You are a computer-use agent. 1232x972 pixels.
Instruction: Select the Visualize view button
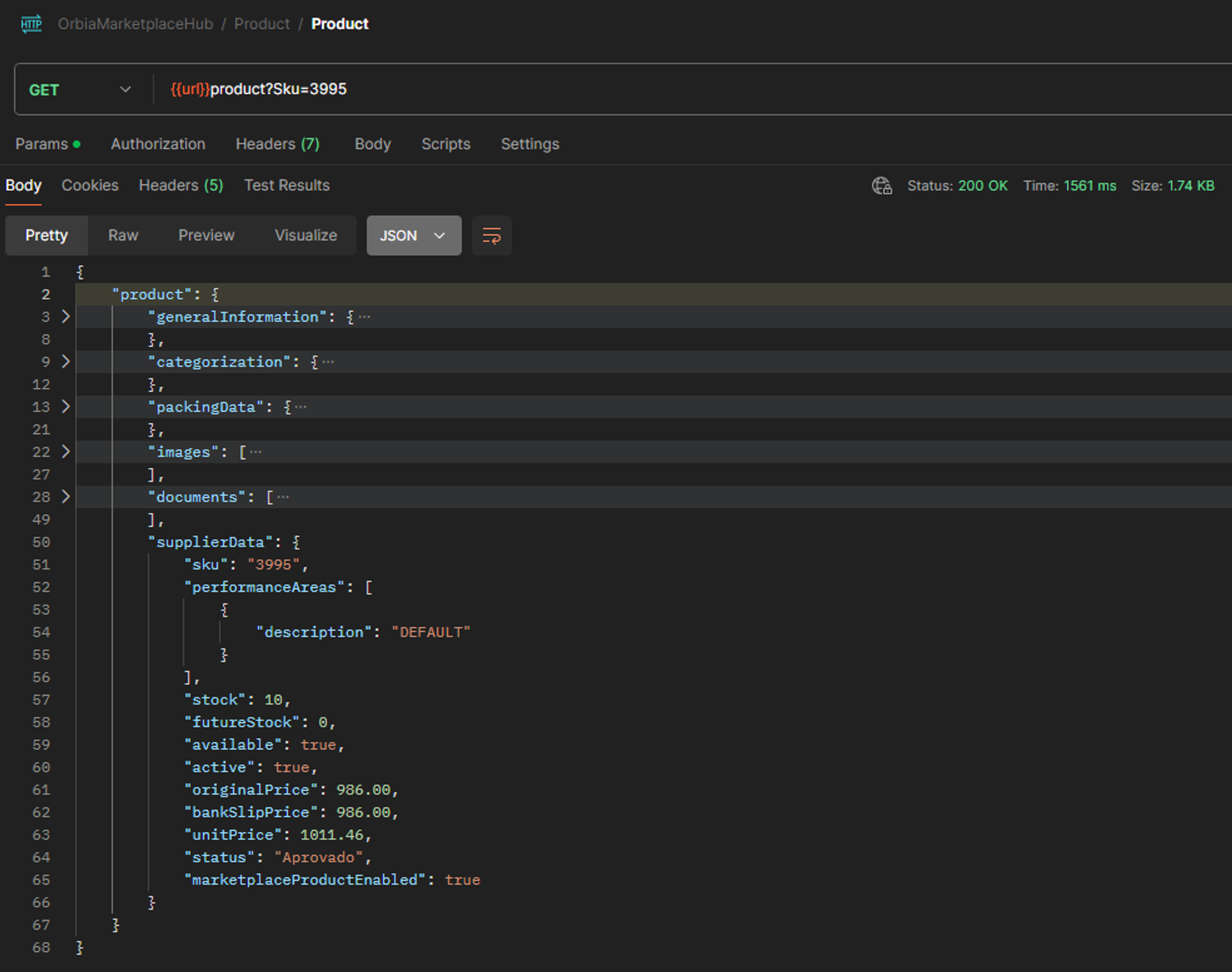tap(305, 235)
